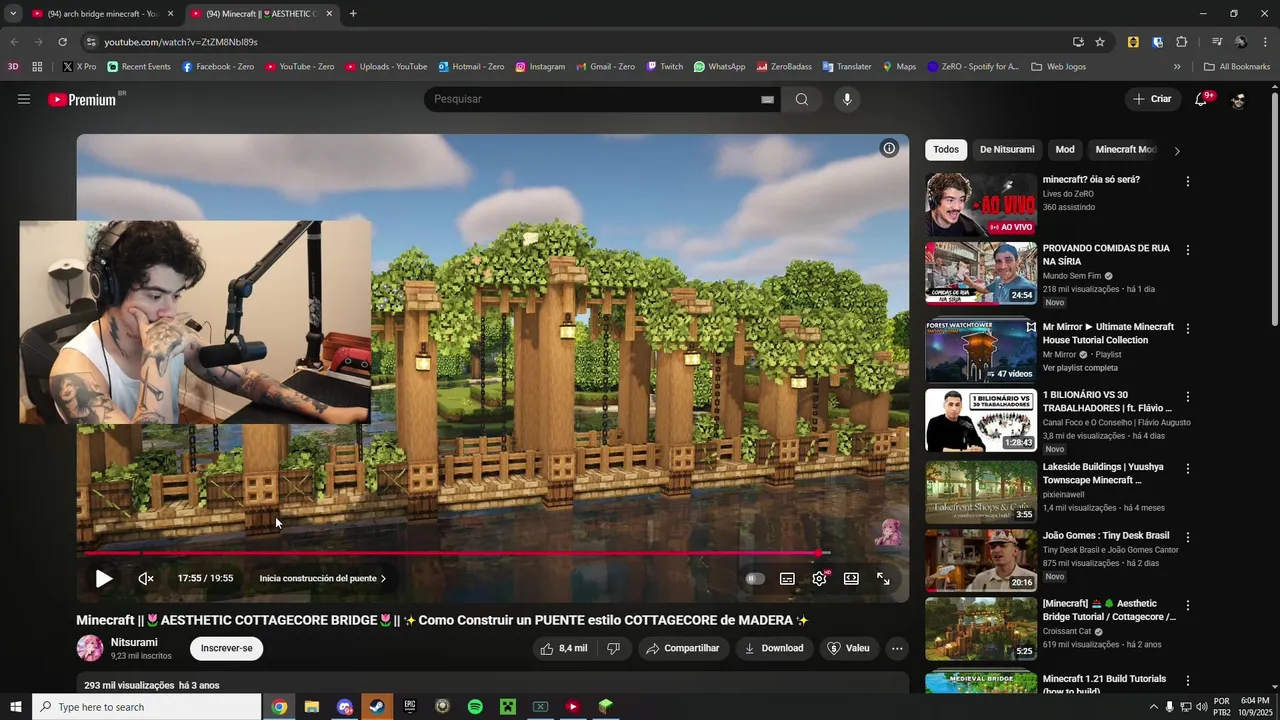
Task: Open the Instagram bookmark
Action: (540, 67)
